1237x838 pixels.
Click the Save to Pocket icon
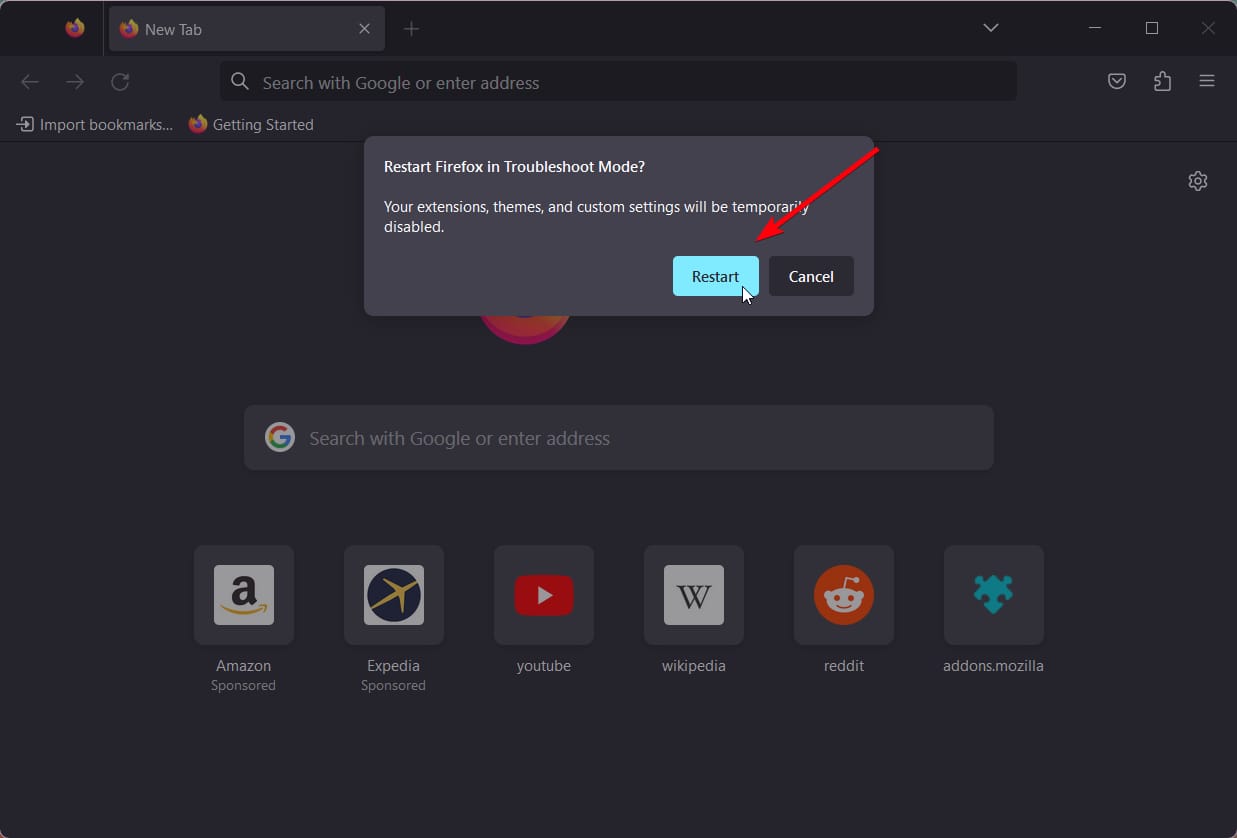(x=1117, y=81)
